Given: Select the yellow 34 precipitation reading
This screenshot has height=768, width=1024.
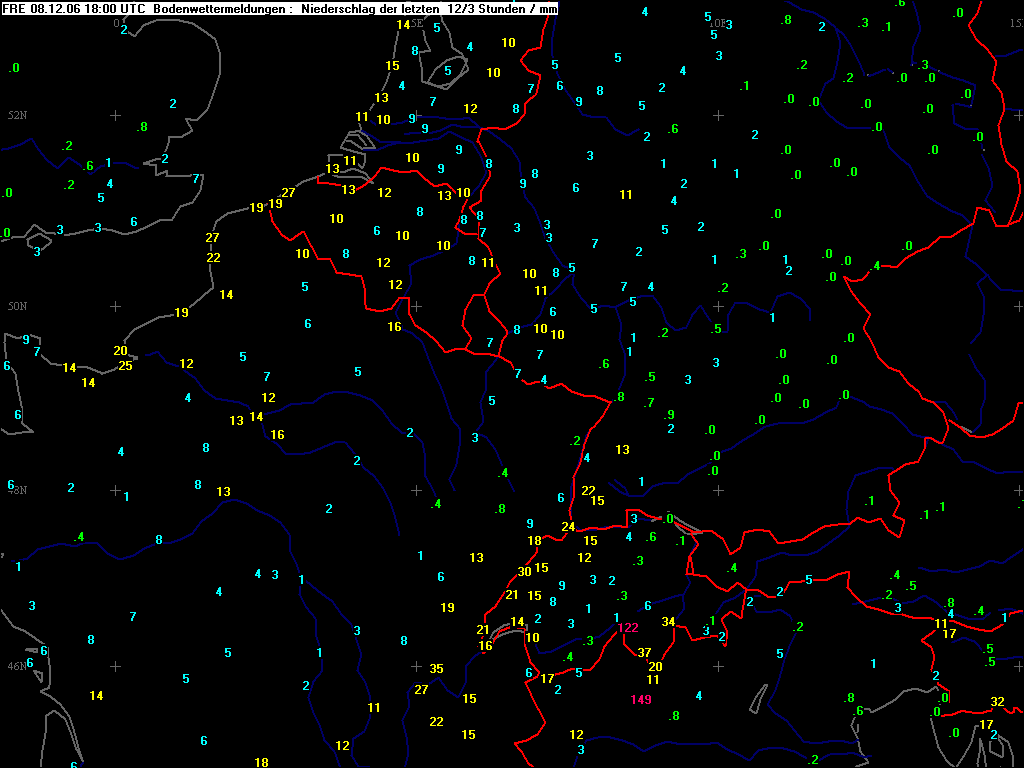Looking at the screenshot, I should [x=668, y=622].
